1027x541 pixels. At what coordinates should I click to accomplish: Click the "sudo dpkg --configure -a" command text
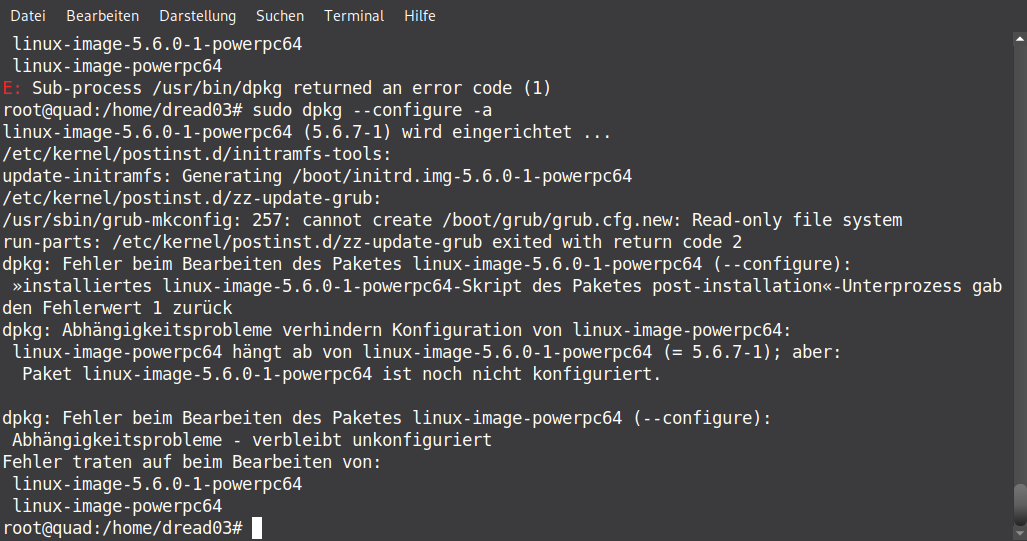point(374,110)
